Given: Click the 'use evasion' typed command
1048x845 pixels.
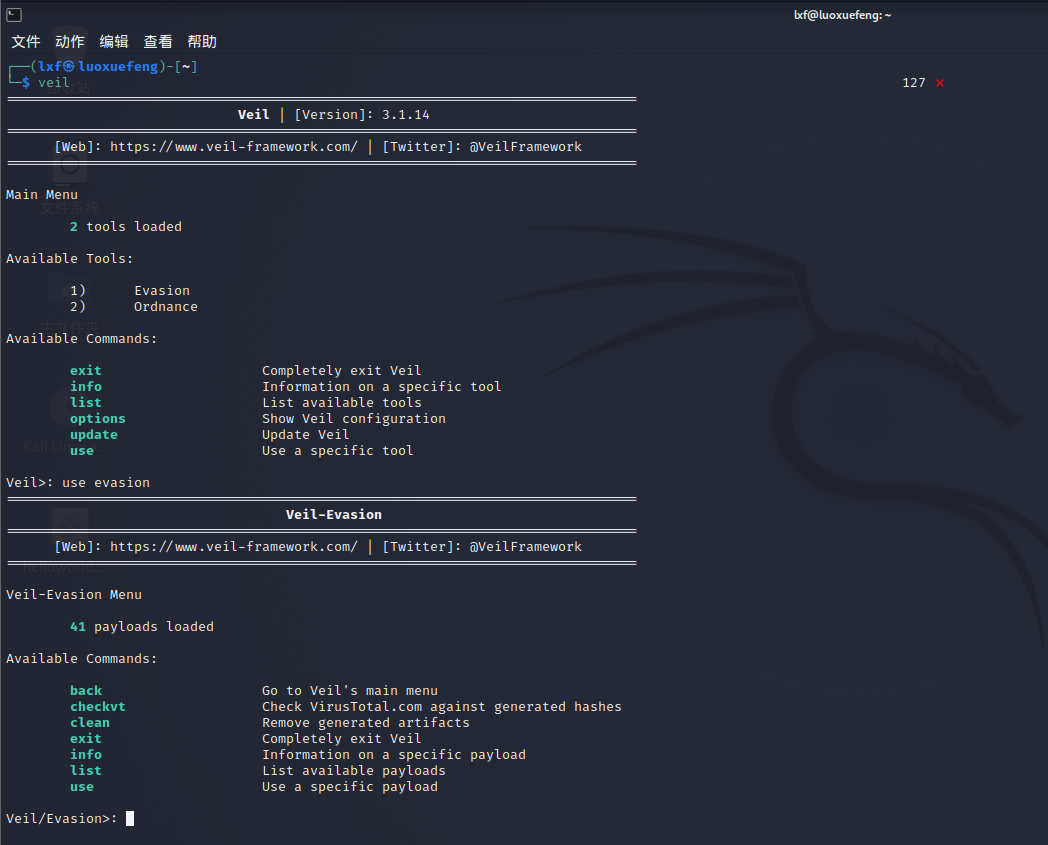Looking at the screenshot, I should pyautogui.click(x=106, y=483).
